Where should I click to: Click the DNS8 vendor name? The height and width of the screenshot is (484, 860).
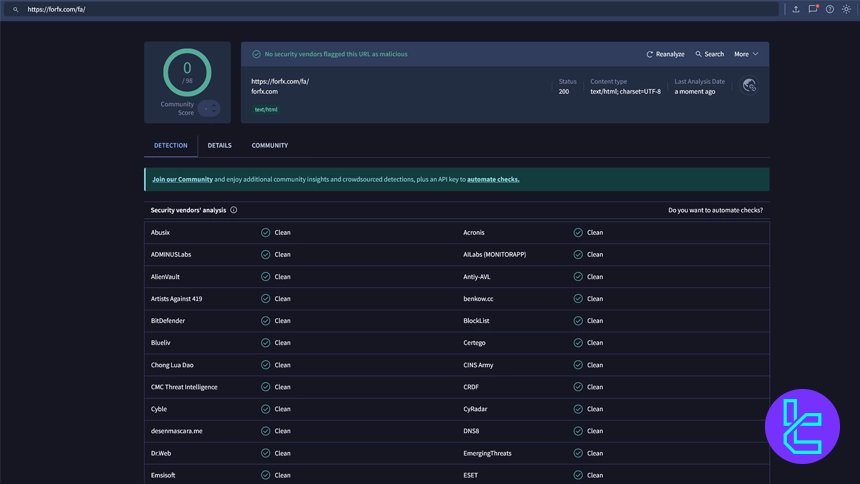coord(471,431)
